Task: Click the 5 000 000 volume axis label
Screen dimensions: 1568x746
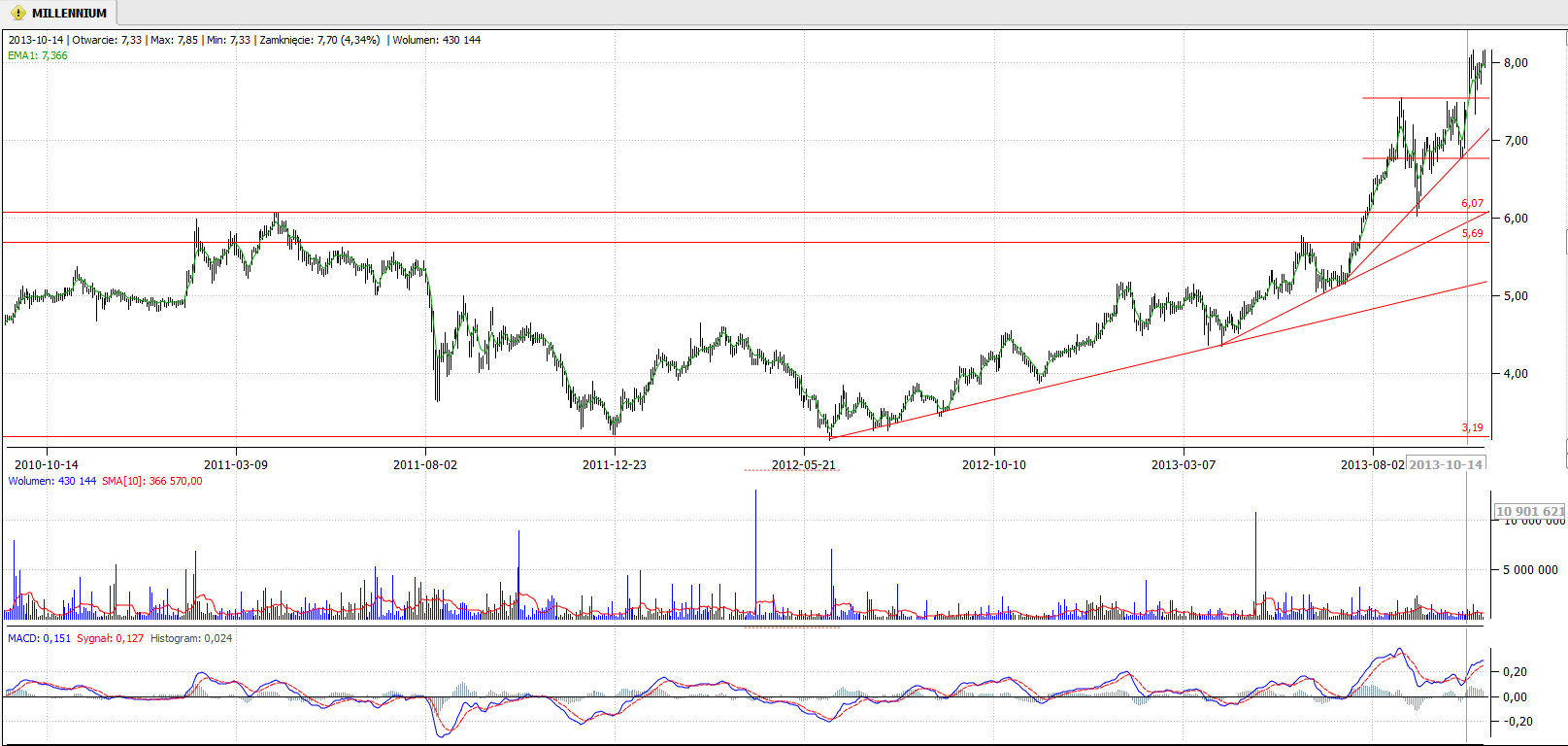Action: [x=1530, y=570]
